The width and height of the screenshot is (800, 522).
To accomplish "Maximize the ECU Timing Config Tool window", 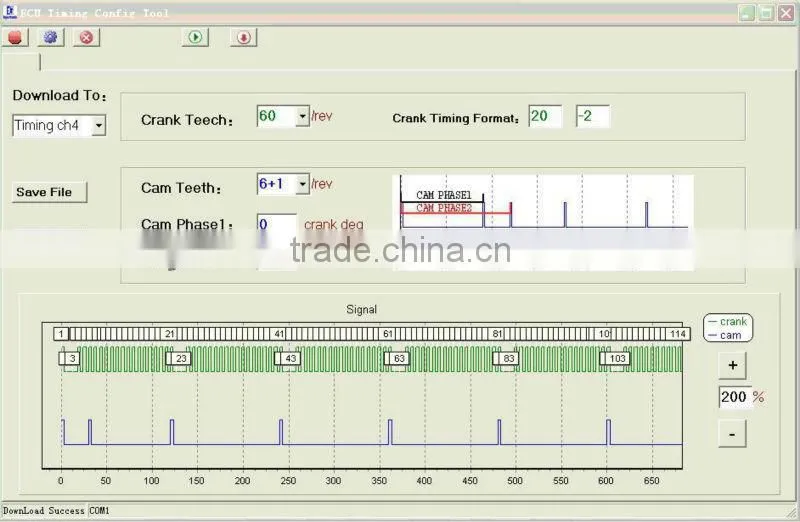I will 766,13.
